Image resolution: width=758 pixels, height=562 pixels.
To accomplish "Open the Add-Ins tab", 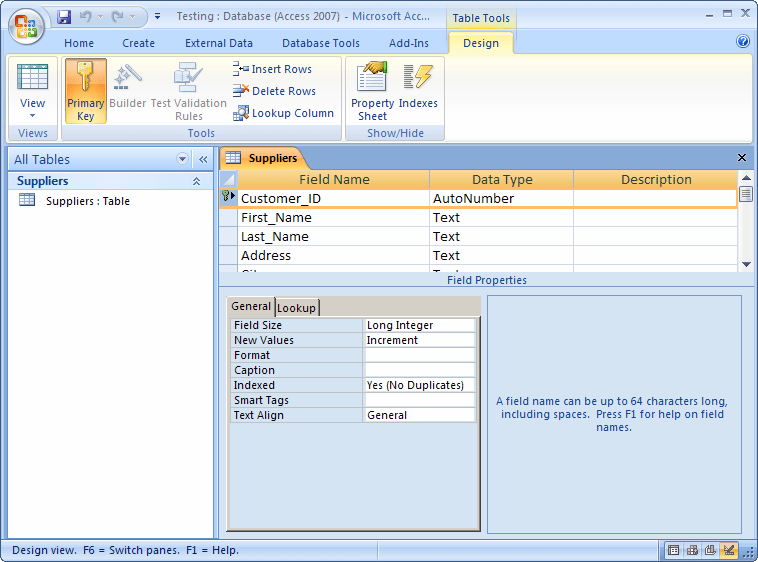I will [408, 43].
